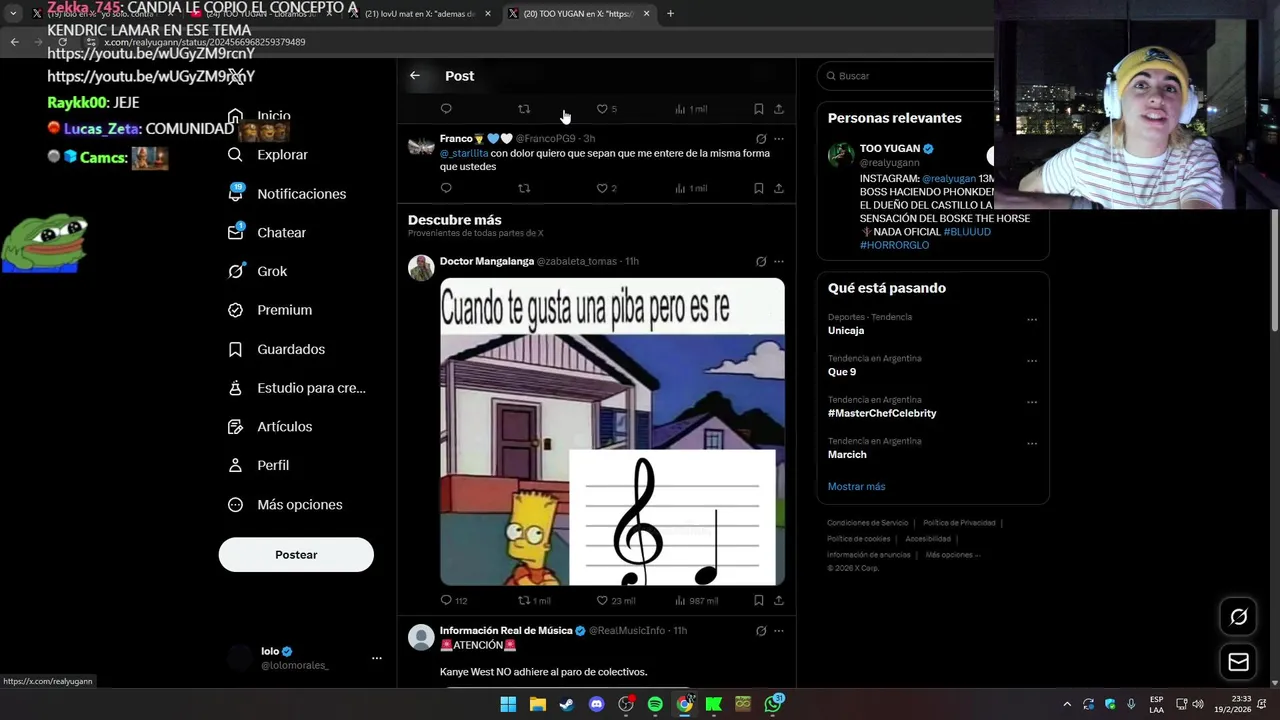Open Spotify from the taskbar
The width and height of the screenshot is (1280, 720).
tap(655, 704)
